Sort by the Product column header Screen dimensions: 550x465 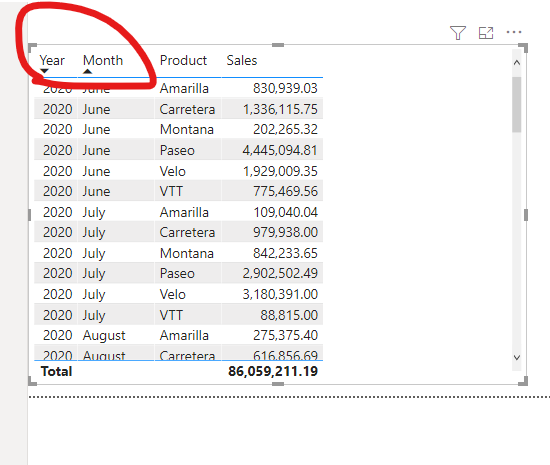tap(183, 60)
